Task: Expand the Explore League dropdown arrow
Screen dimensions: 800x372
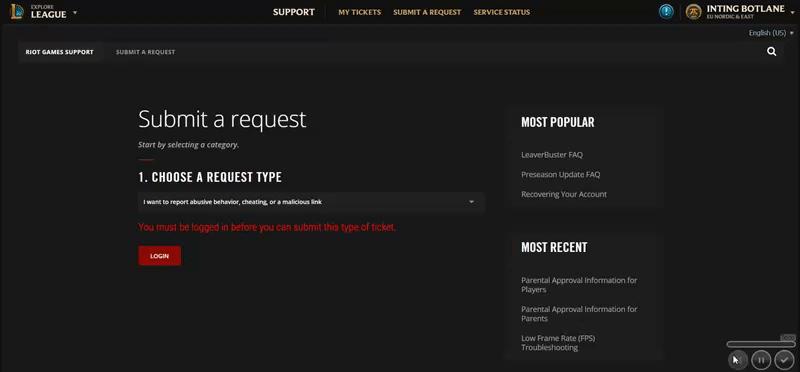Action: pyautogui.click(x=75, y=12)
